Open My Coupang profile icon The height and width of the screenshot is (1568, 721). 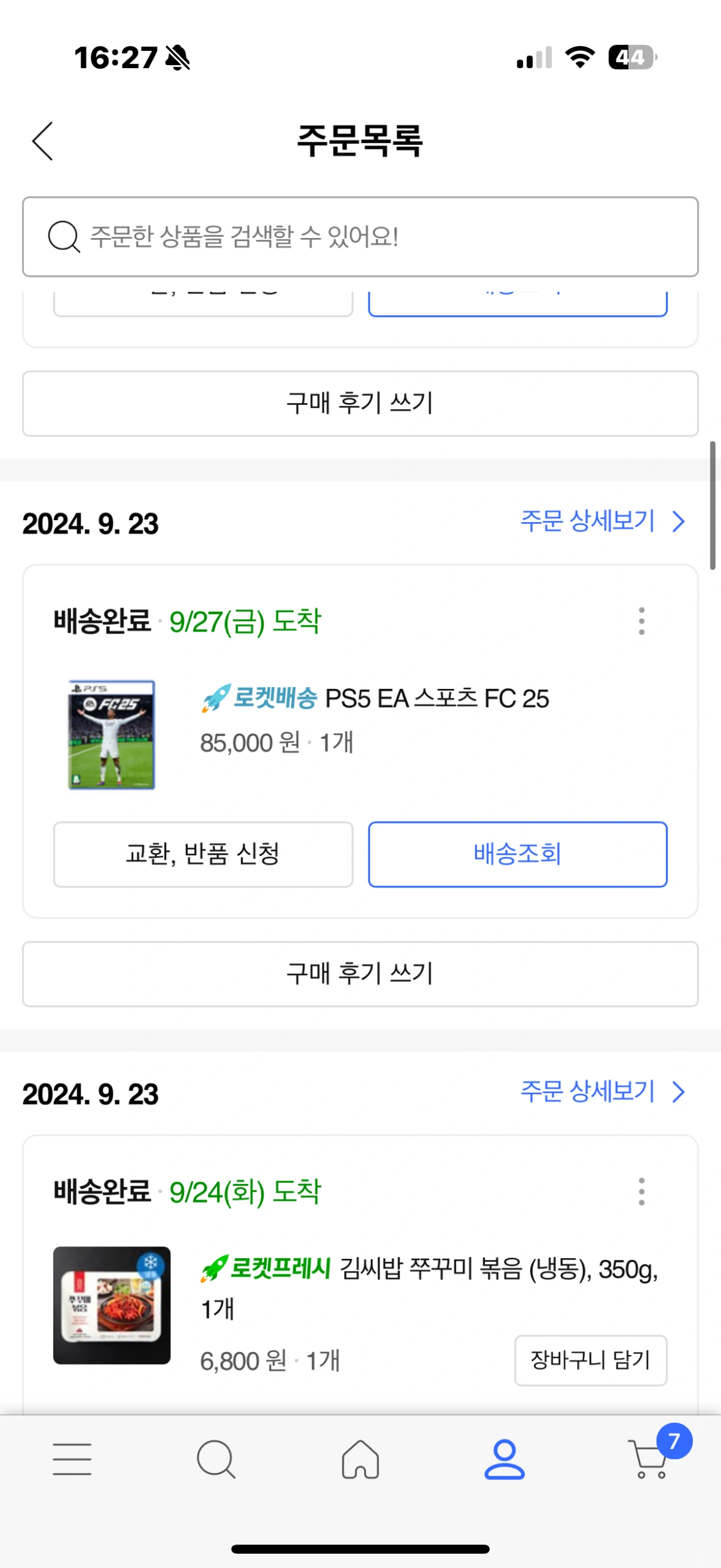click(x=504, y=1459)
